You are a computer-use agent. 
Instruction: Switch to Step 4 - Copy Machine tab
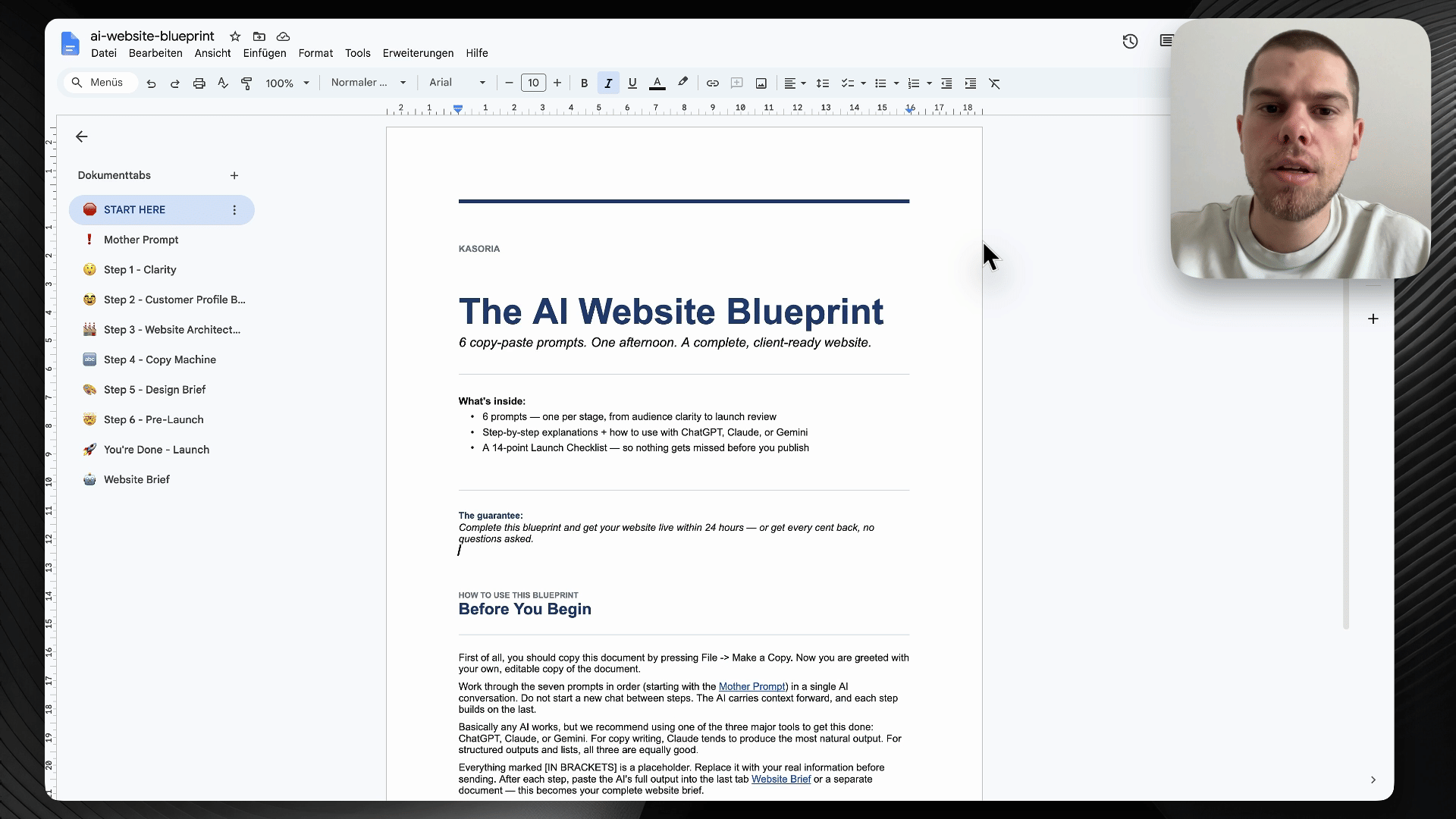[x=160, y=359]
